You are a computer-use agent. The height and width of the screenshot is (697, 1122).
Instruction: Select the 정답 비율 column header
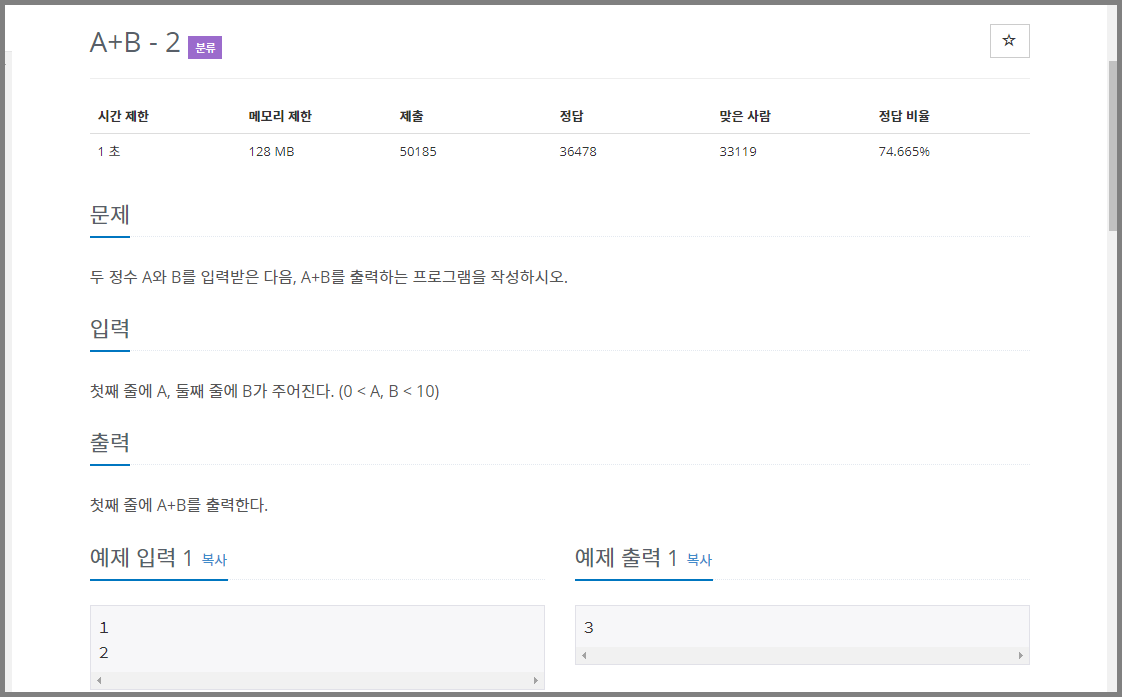tap(904, 116)
